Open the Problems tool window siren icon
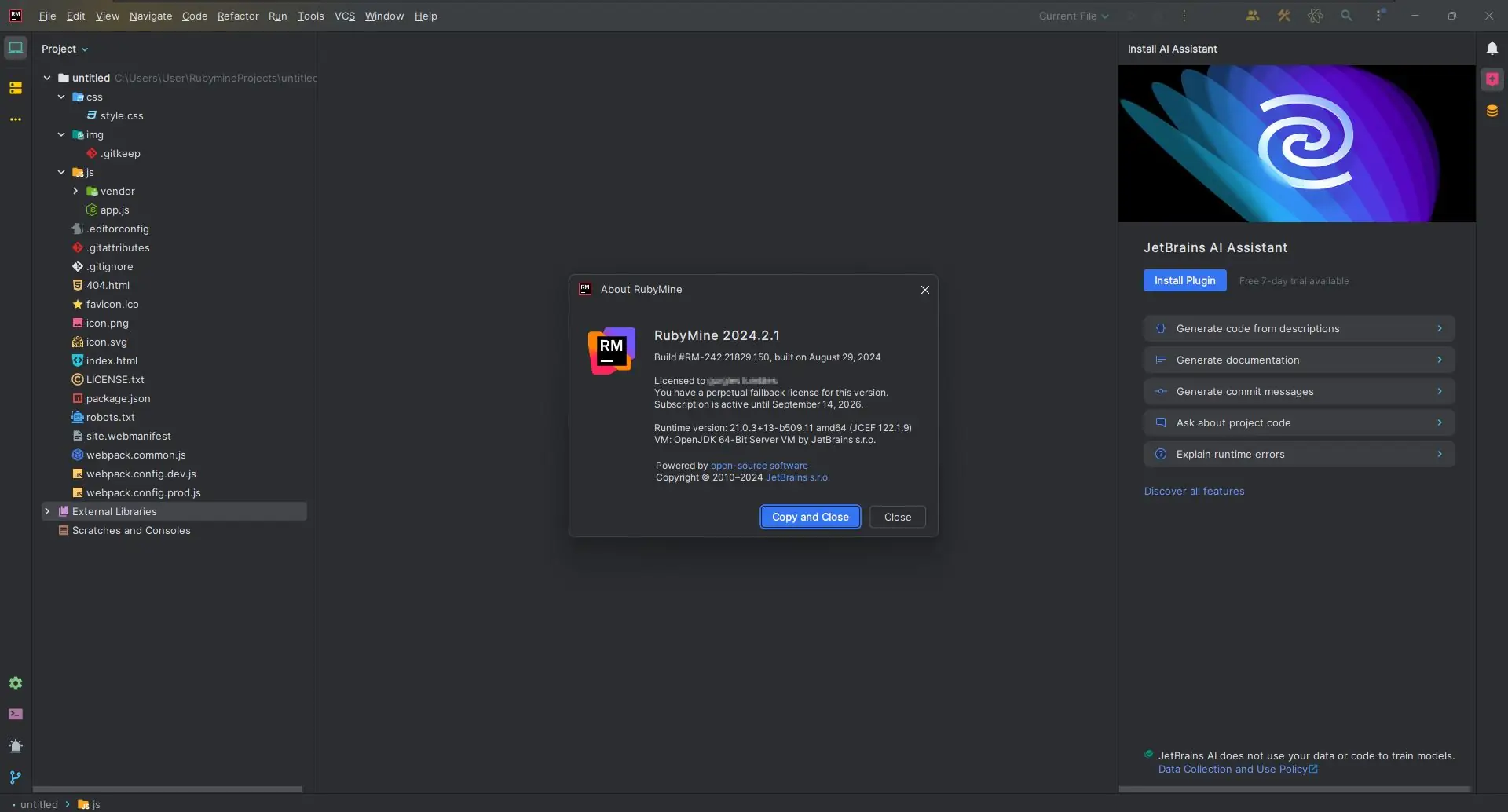The image size is (1508, 812). coord(16,746)
